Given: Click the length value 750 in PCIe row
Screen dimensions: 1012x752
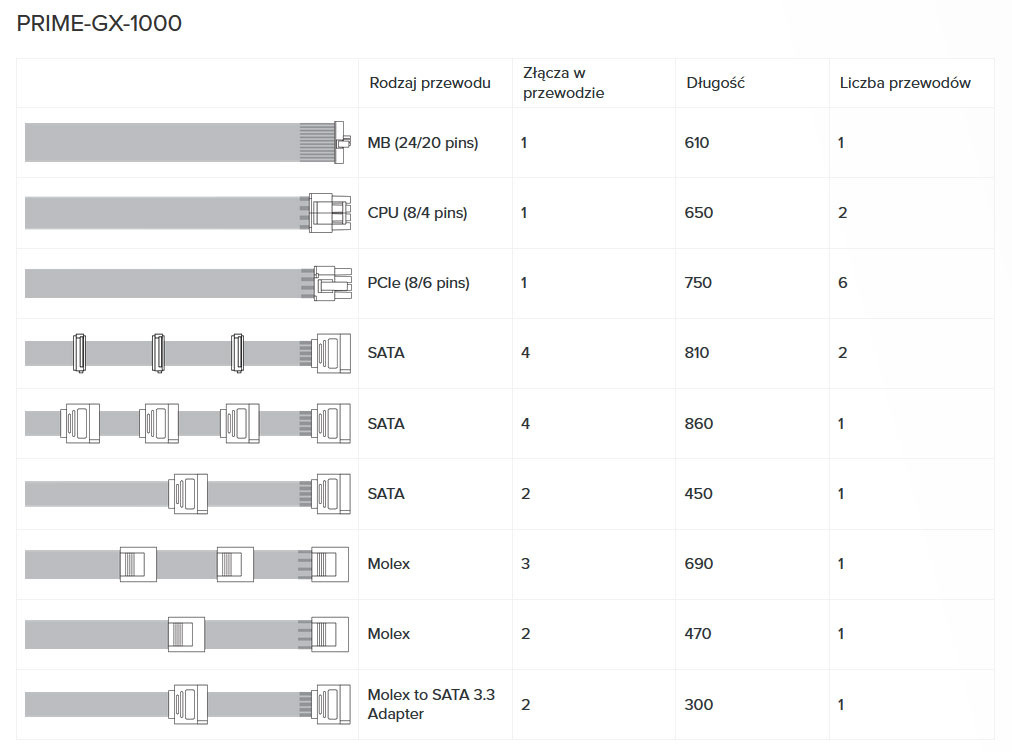Looking at the screenshot, I should pyautogui.click(x=699, y=283).
